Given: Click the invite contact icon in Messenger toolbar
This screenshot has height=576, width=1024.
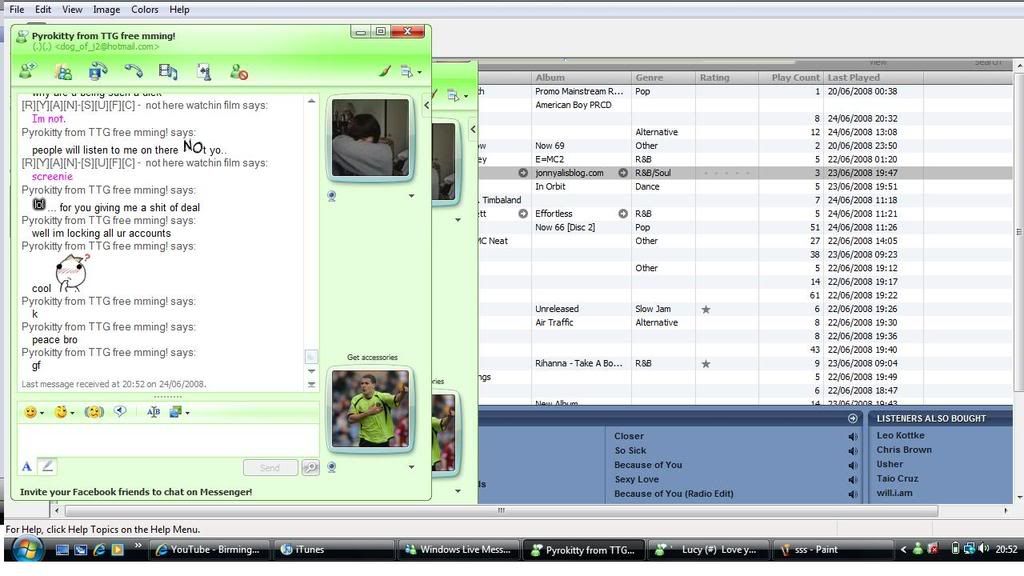Looking at the screenshot, I should 28,71.
